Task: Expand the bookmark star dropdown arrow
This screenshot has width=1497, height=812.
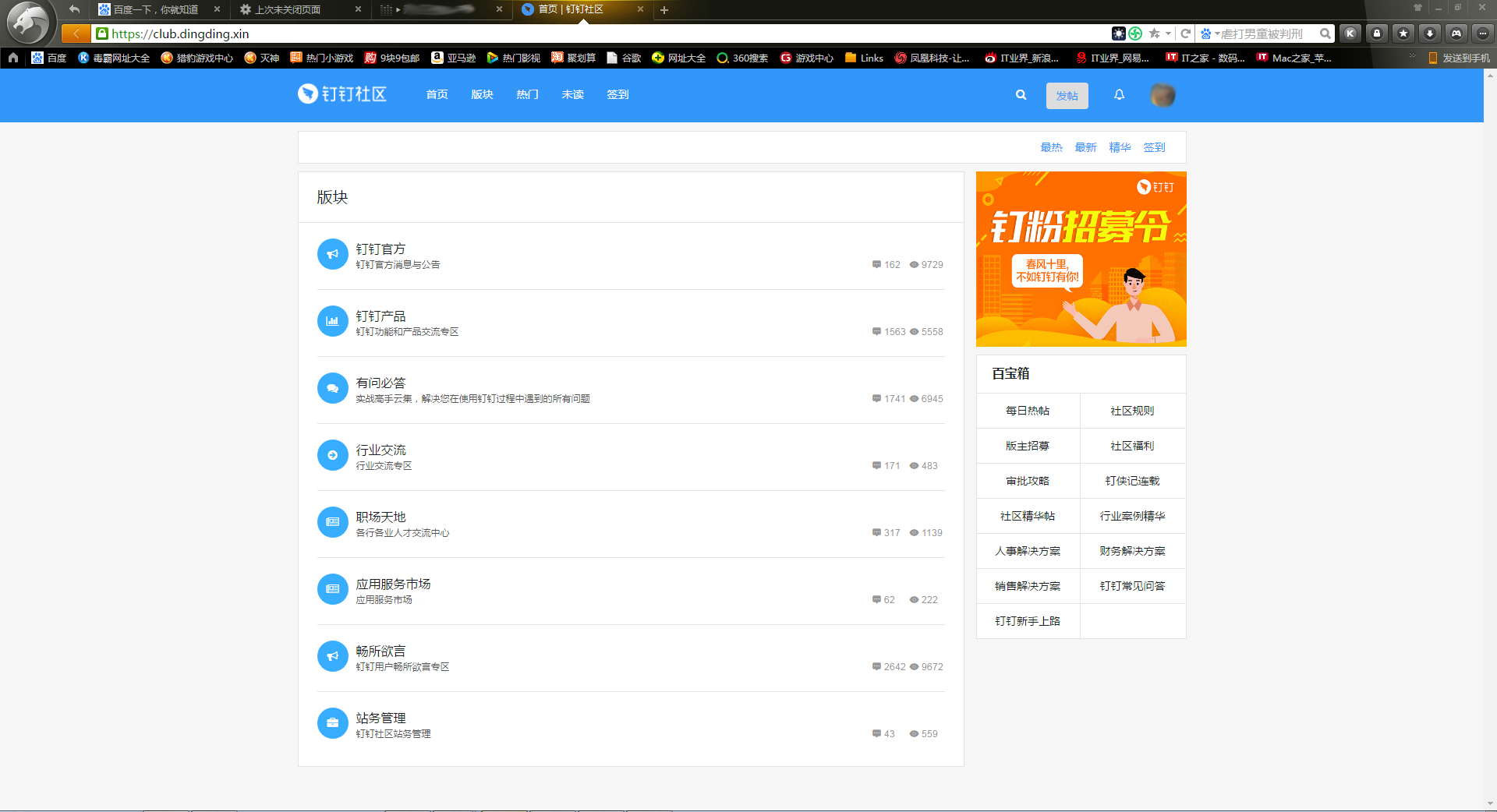Action: click(1168, 34)
